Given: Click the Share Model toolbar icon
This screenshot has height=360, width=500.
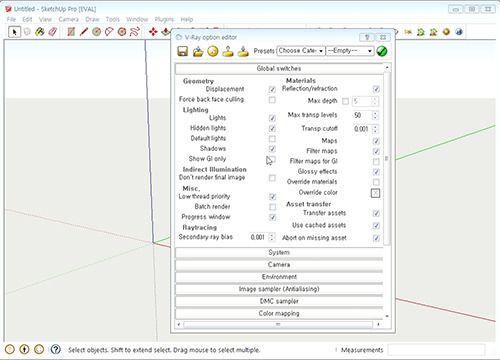Looking at the screenshot, I should pyautogui.click(x=433, y=32).
